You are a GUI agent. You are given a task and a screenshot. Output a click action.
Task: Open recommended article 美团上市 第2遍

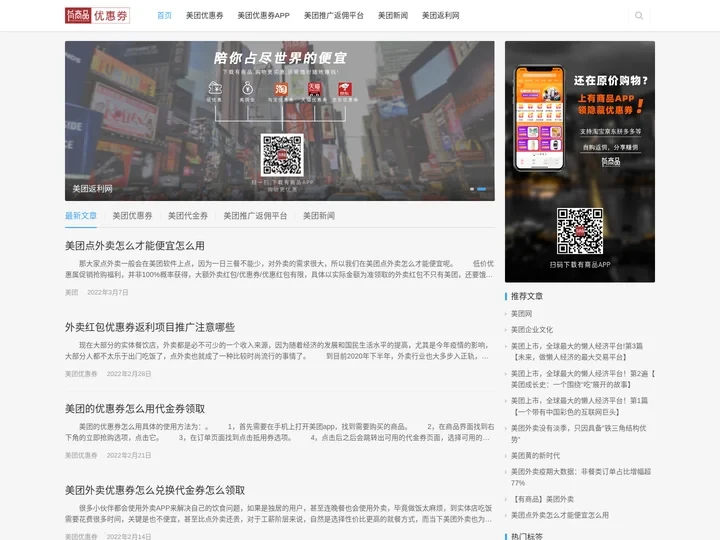coord(583,379)
